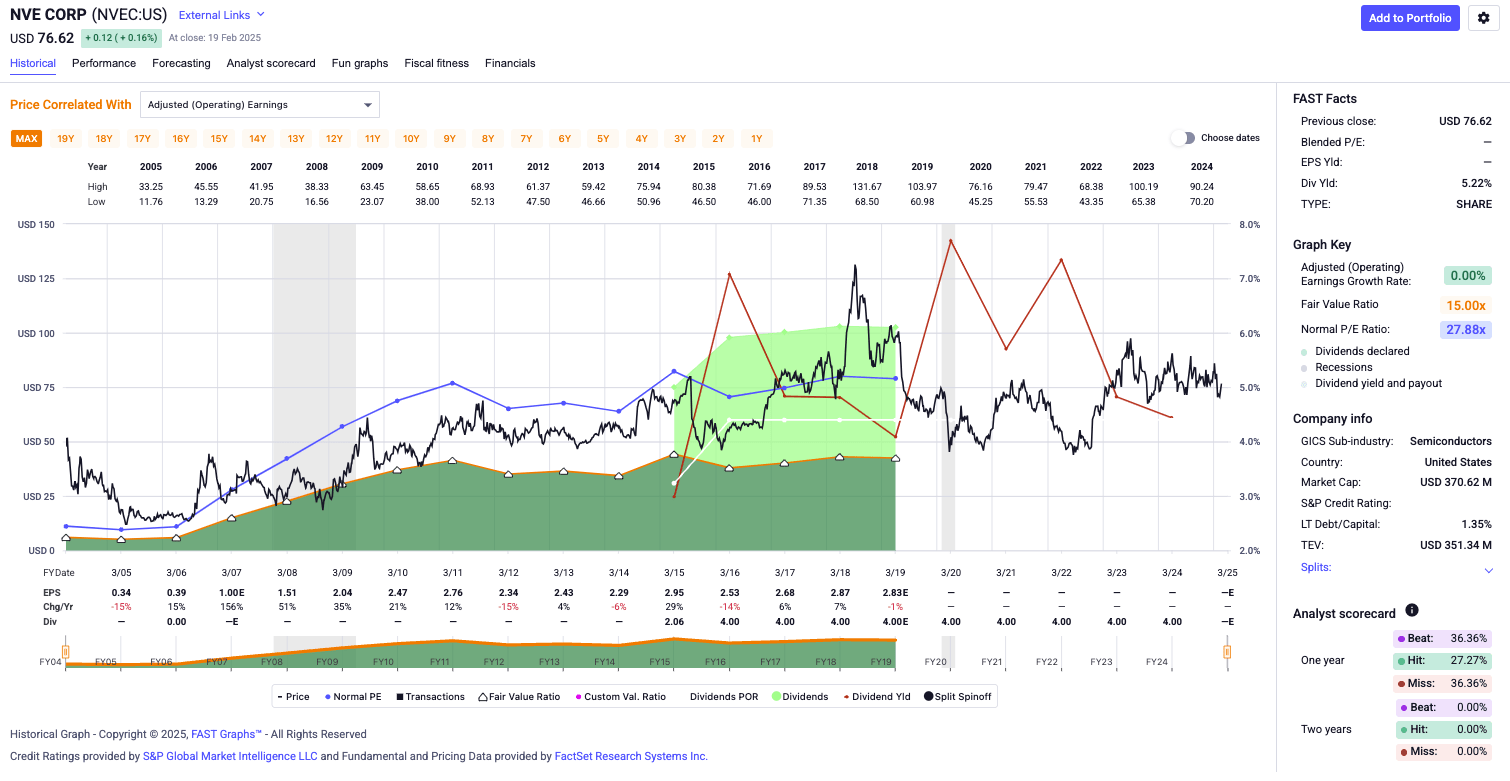The height and width of the screenshot is (781, 1510).
Task: Toggle the Dividends overlay in the legend
Action: pyautogui.click(x=775, y=696)
